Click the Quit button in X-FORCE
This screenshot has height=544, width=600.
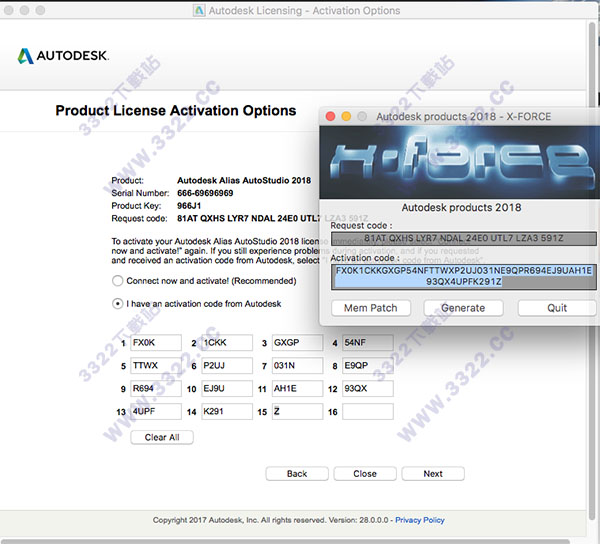coord(557,308)
